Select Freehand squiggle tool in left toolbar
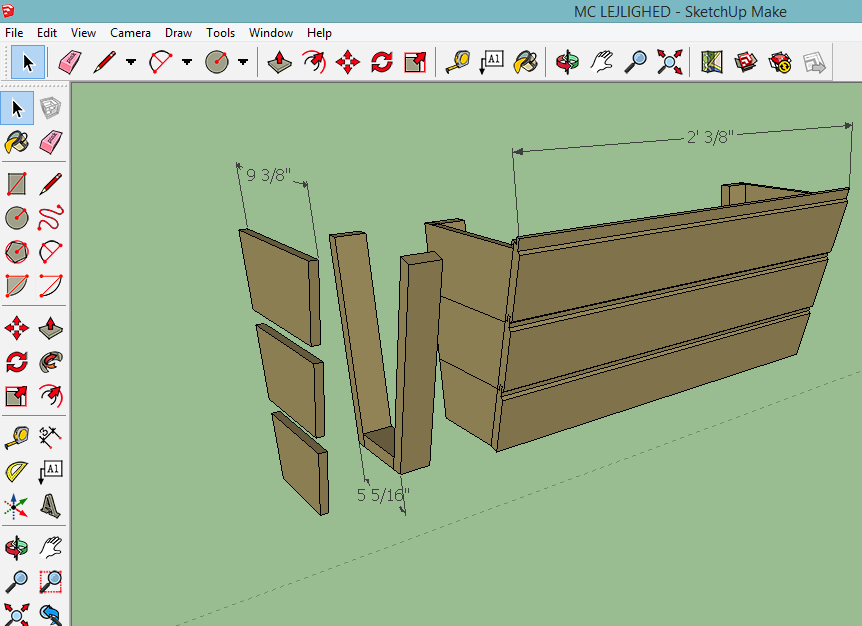This screenshot has height=626, width=862. [x=50, y=218]
